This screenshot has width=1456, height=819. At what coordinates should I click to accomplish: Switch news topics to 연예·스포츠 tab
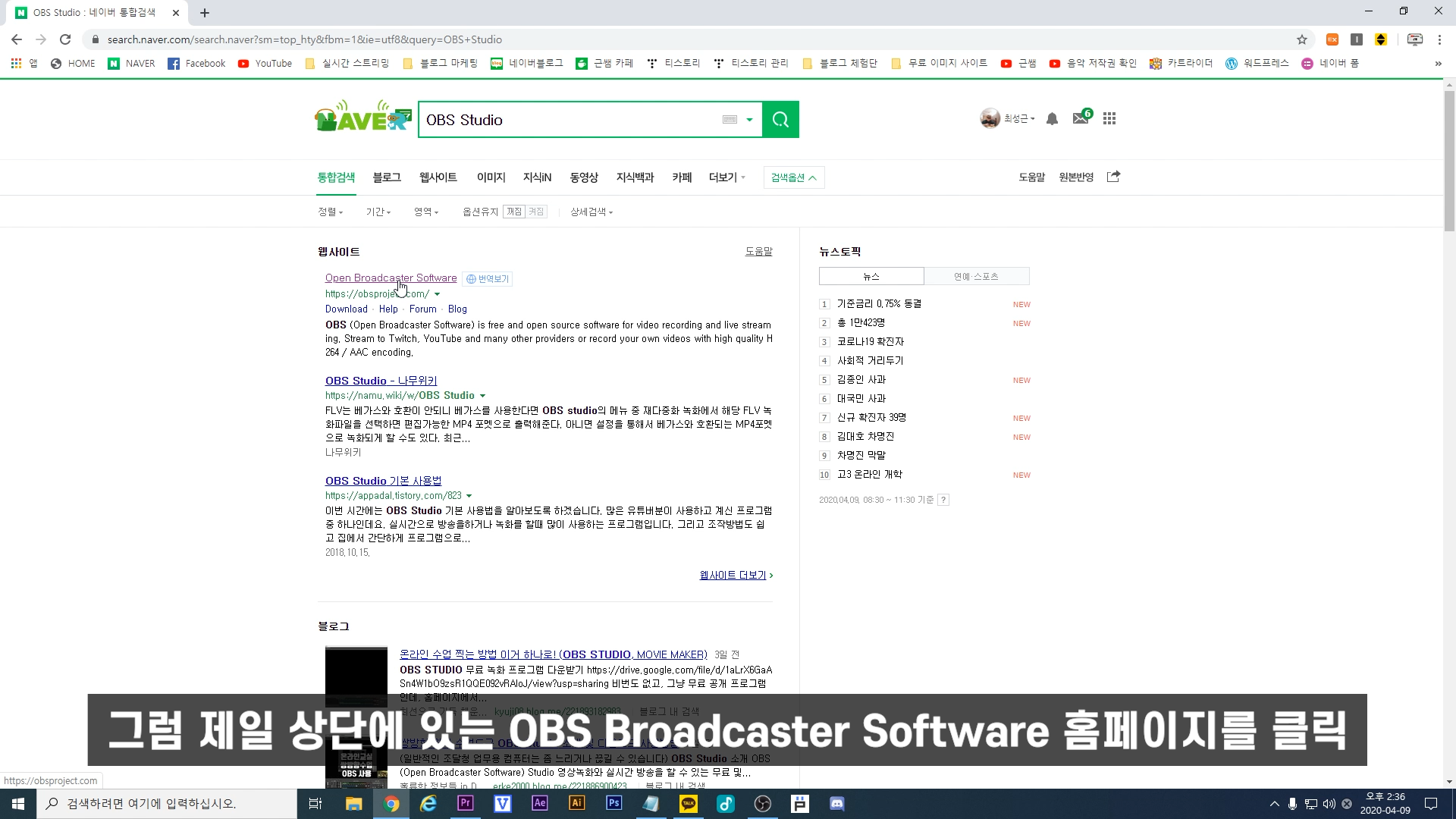976,277
